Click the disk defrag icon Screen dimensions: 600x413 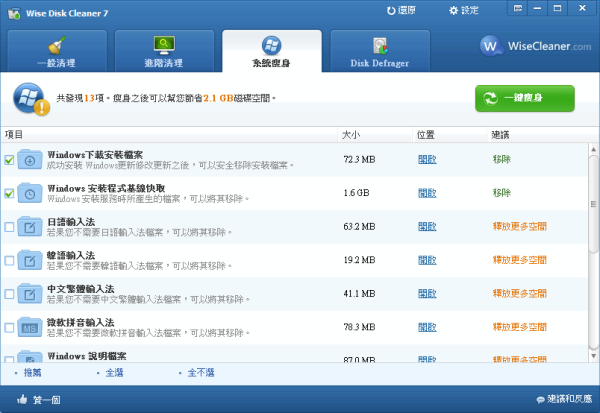tap(380, 46)
